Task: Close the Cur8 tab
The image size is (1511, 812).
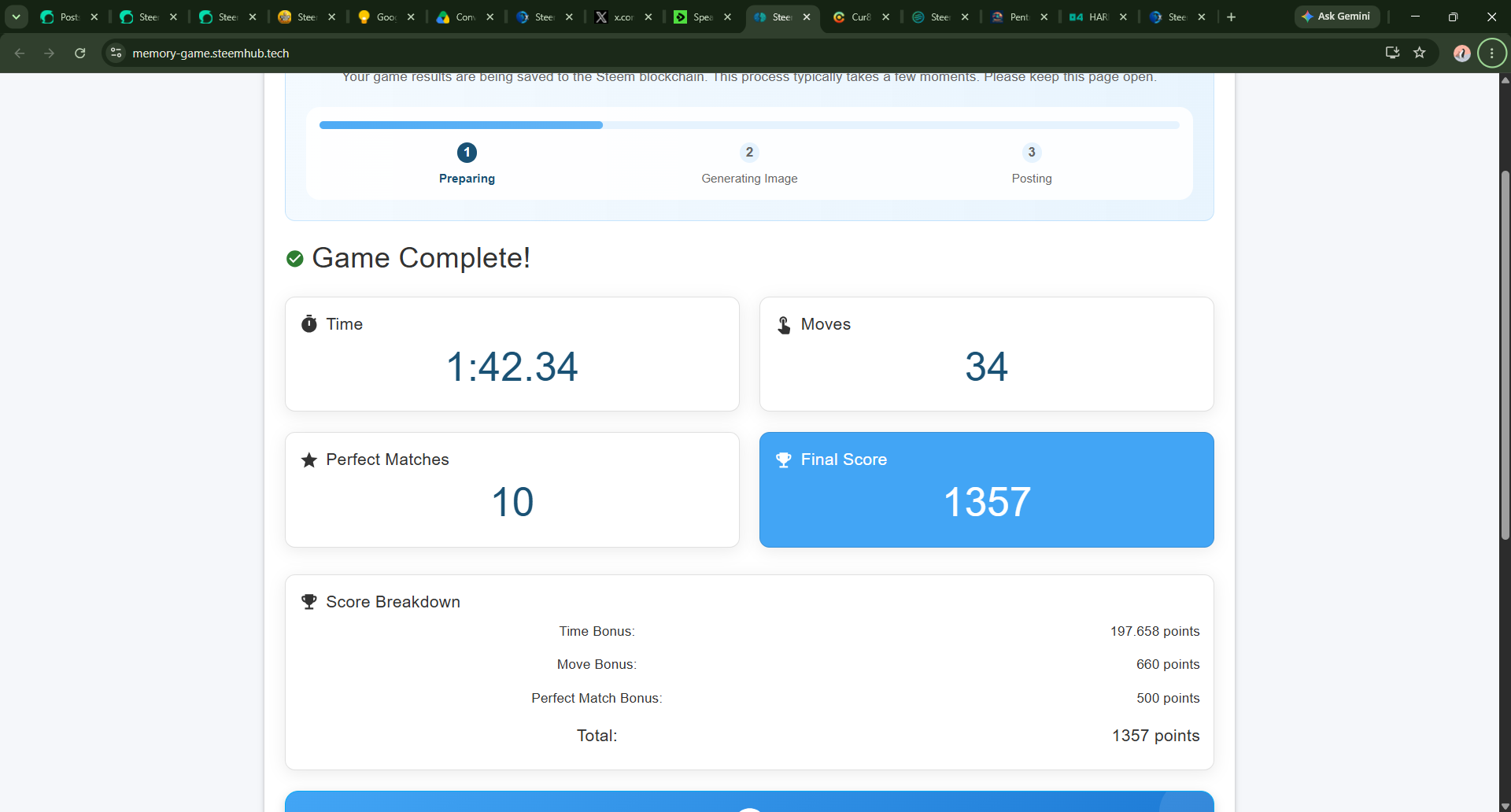Action: click(x=886, y=17)
